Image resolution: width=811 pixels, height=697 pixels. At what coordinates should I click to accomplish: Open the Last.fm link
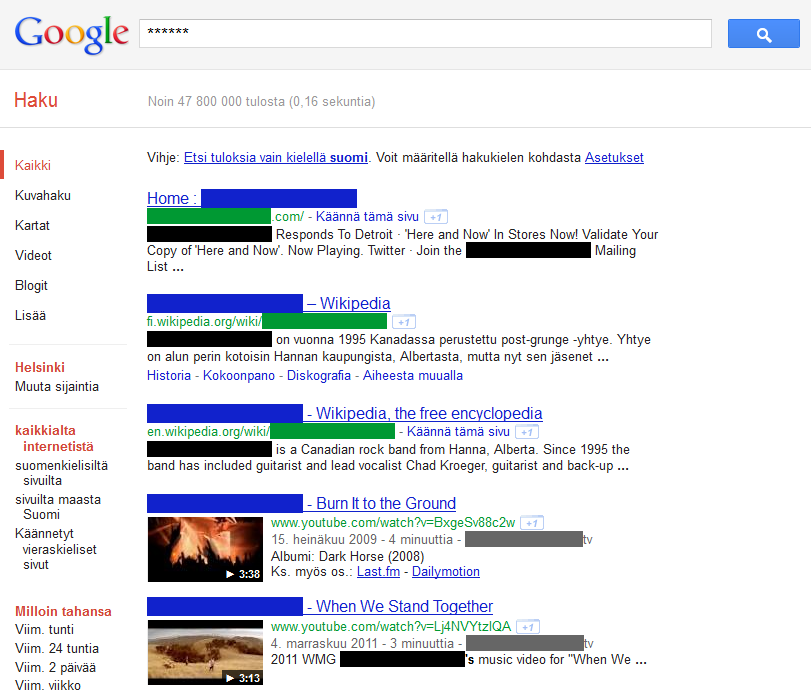tap(378, 572)
